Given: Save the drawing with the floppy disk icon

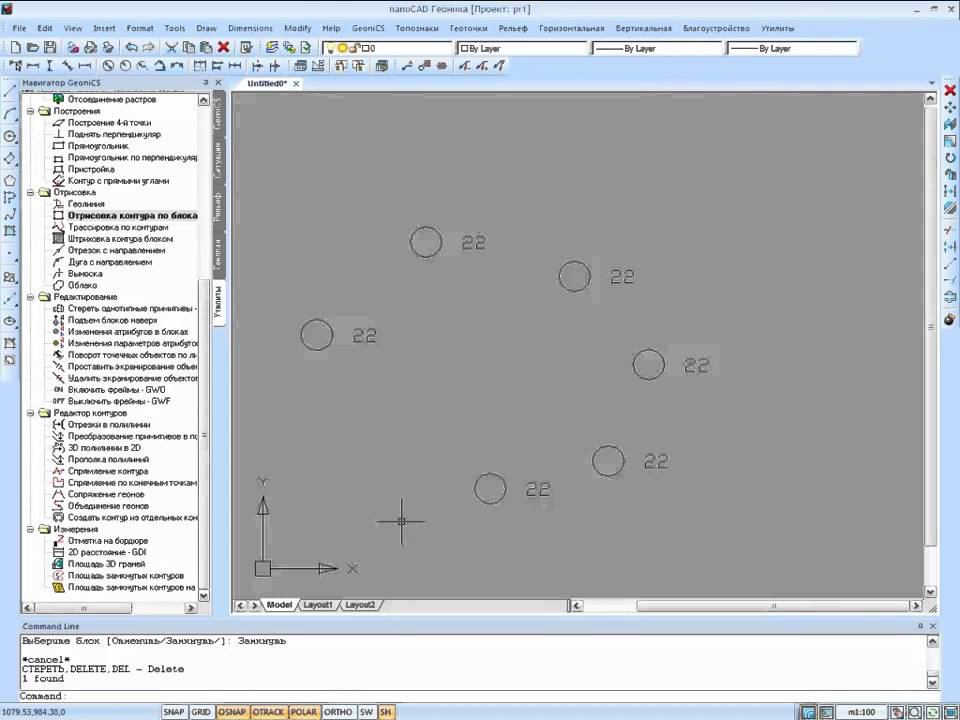Looking at the screenshot, I should (x=50, y=47).
